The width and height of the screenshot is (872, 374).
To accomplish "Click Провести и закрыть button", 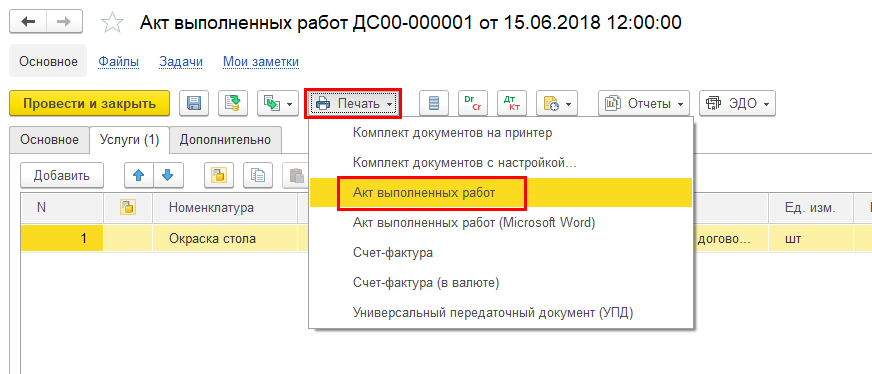I will pyautogui.click(x=89, y=103).
